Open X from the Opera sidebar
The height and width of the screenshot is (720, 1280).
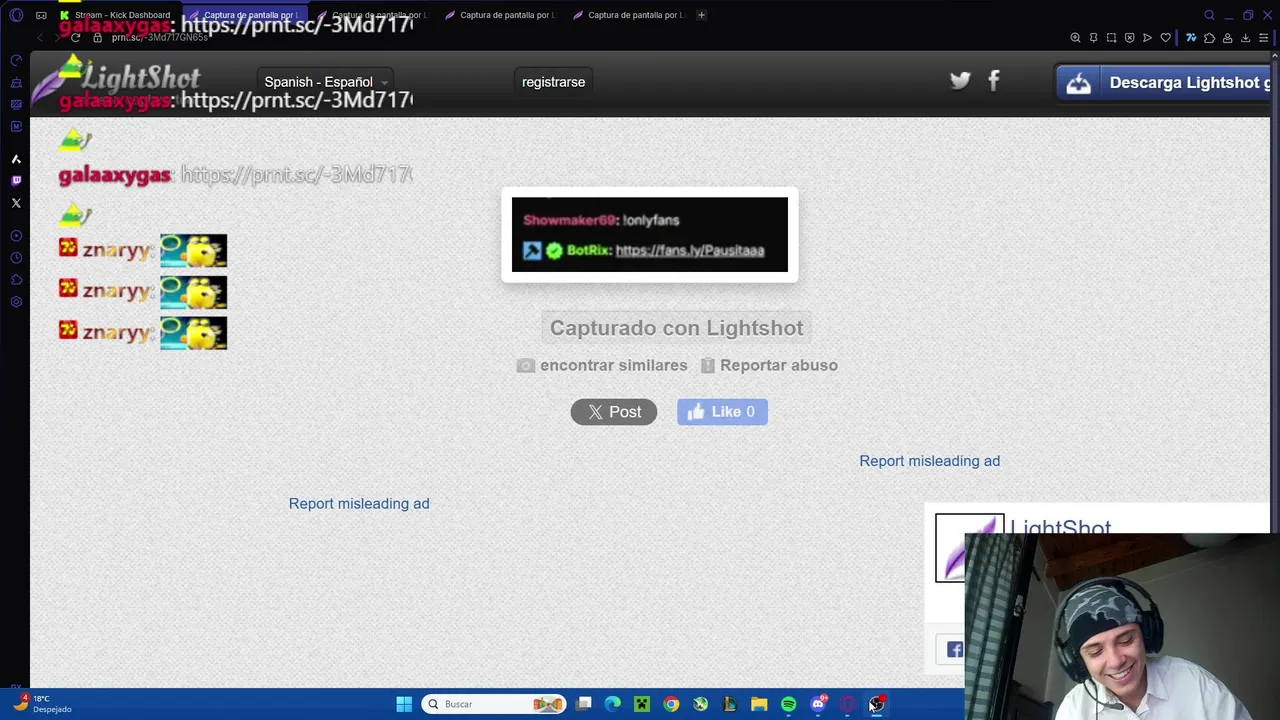(16, 203)
